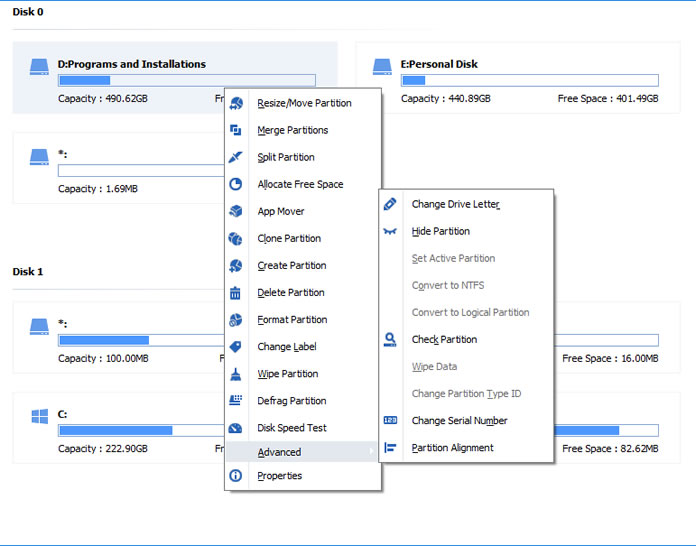Expand the Advanced submenu arrow
696x546 pixels.
(371, 451)
